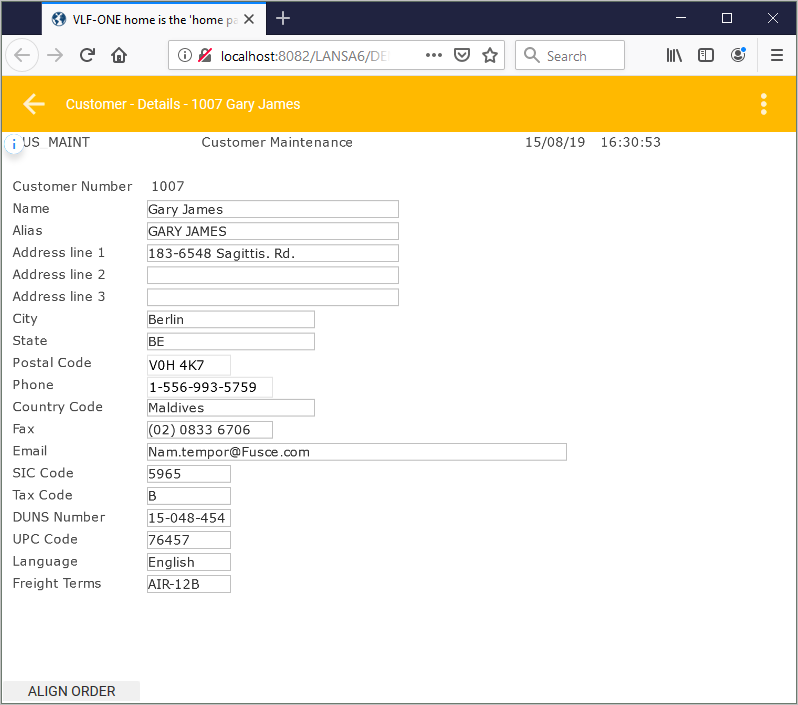Click the back arrow in the yellow header
Image resolution: width=798 pixels, height=705 pixels.
tap(34, 104)
